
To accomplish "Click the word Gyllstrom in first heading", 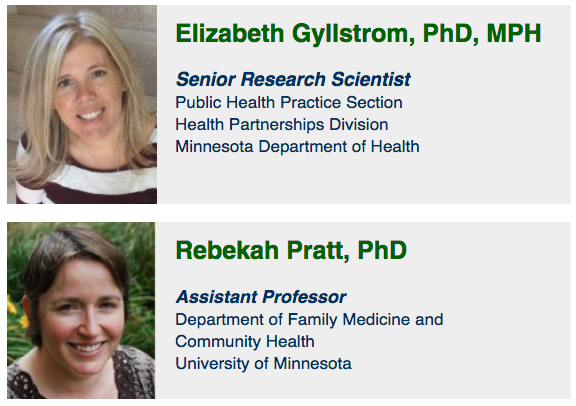I will tap(353, 35).
